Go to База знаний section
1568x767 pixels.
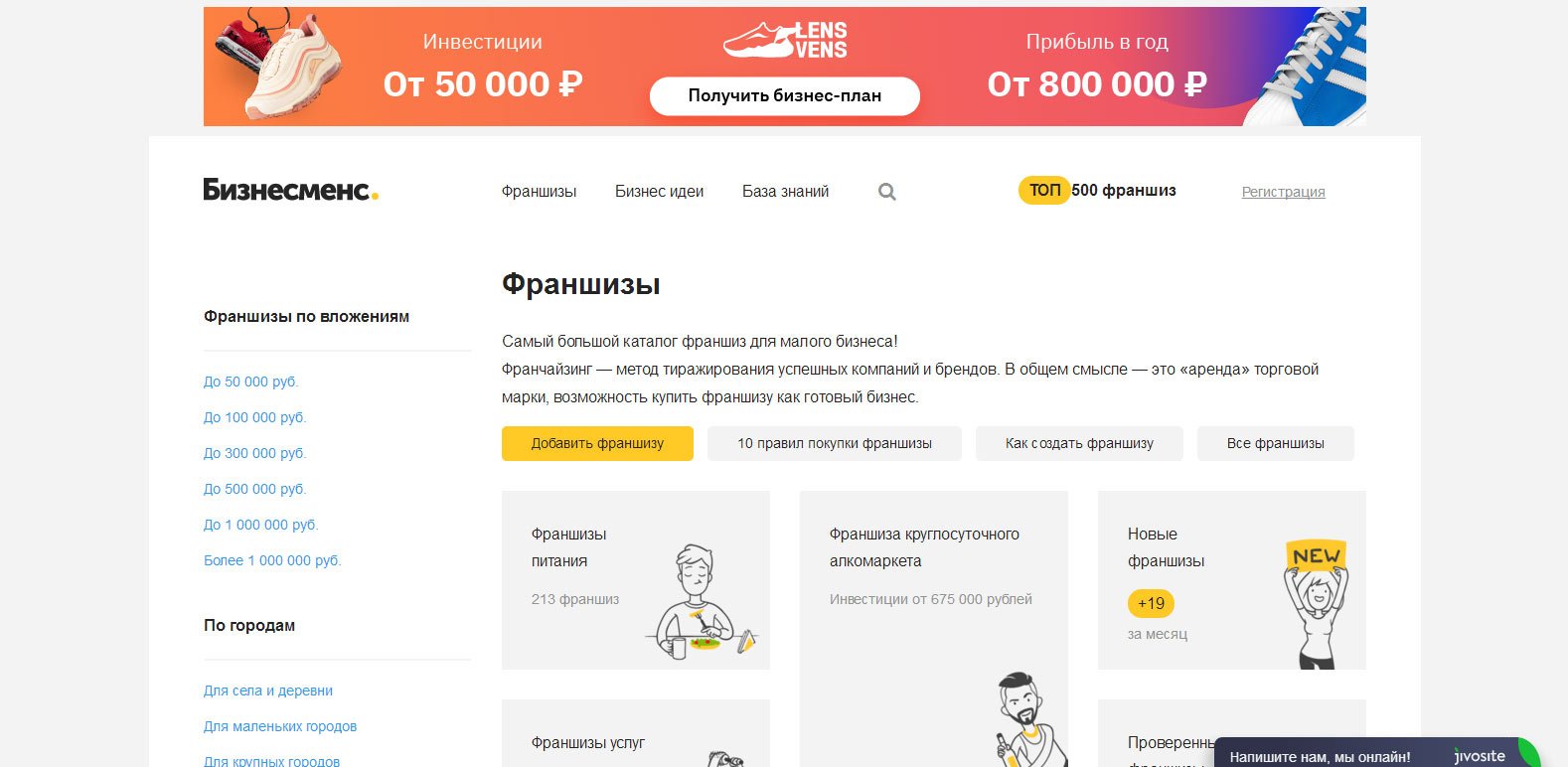coord(785,192)
